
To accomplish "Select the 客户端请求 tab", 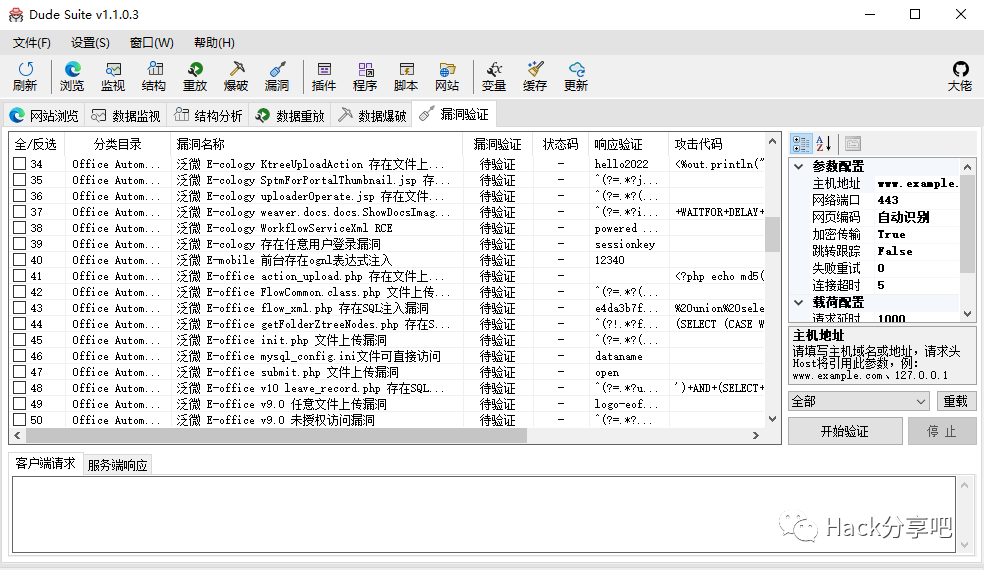I will coord(45,463).
